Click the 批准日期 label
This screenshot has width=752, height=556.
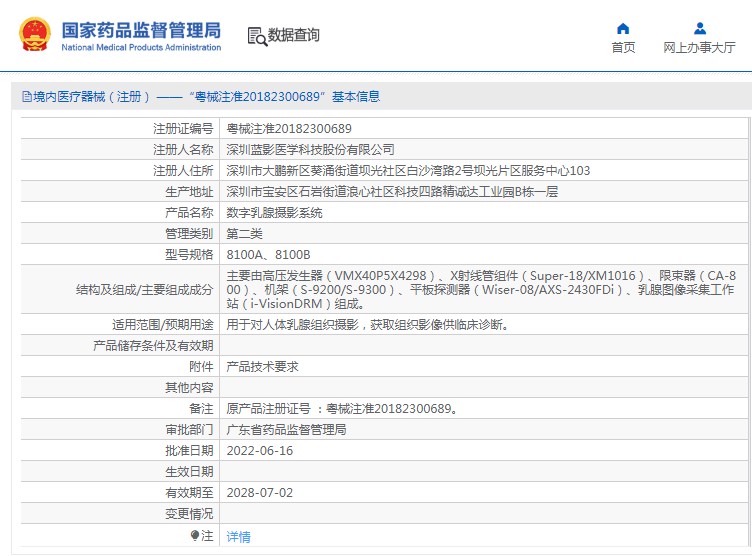point(189,451)
